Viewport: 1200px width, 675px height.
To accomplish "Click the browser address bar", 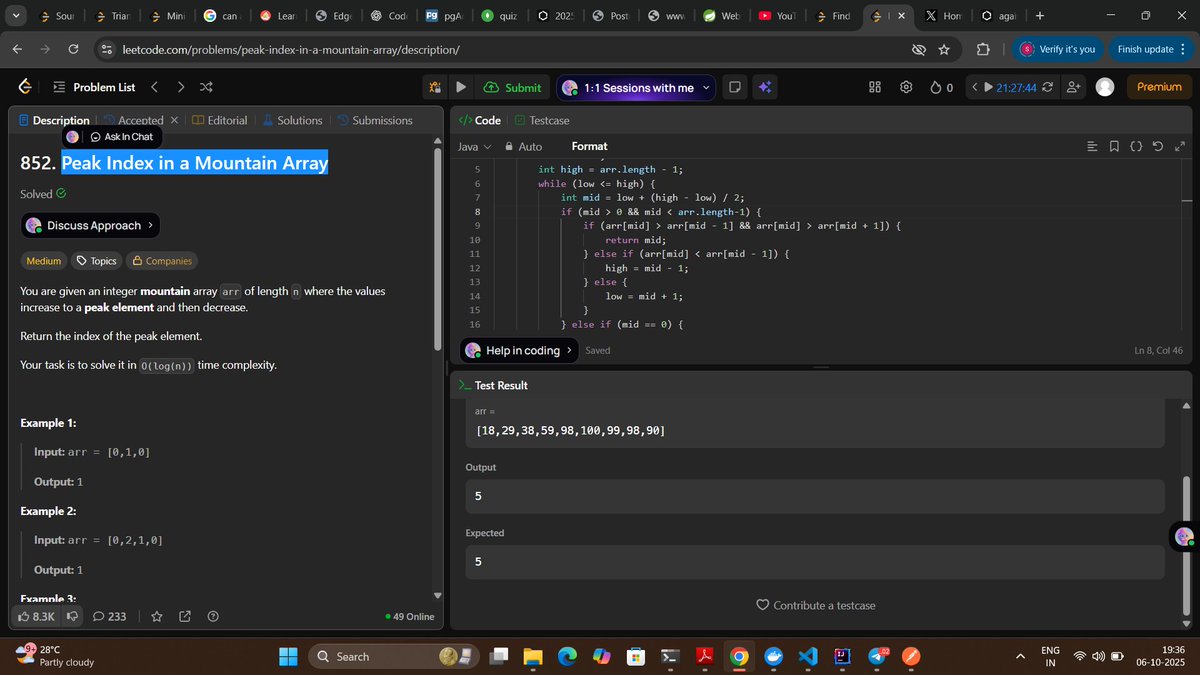I will [x=500, y=49].
